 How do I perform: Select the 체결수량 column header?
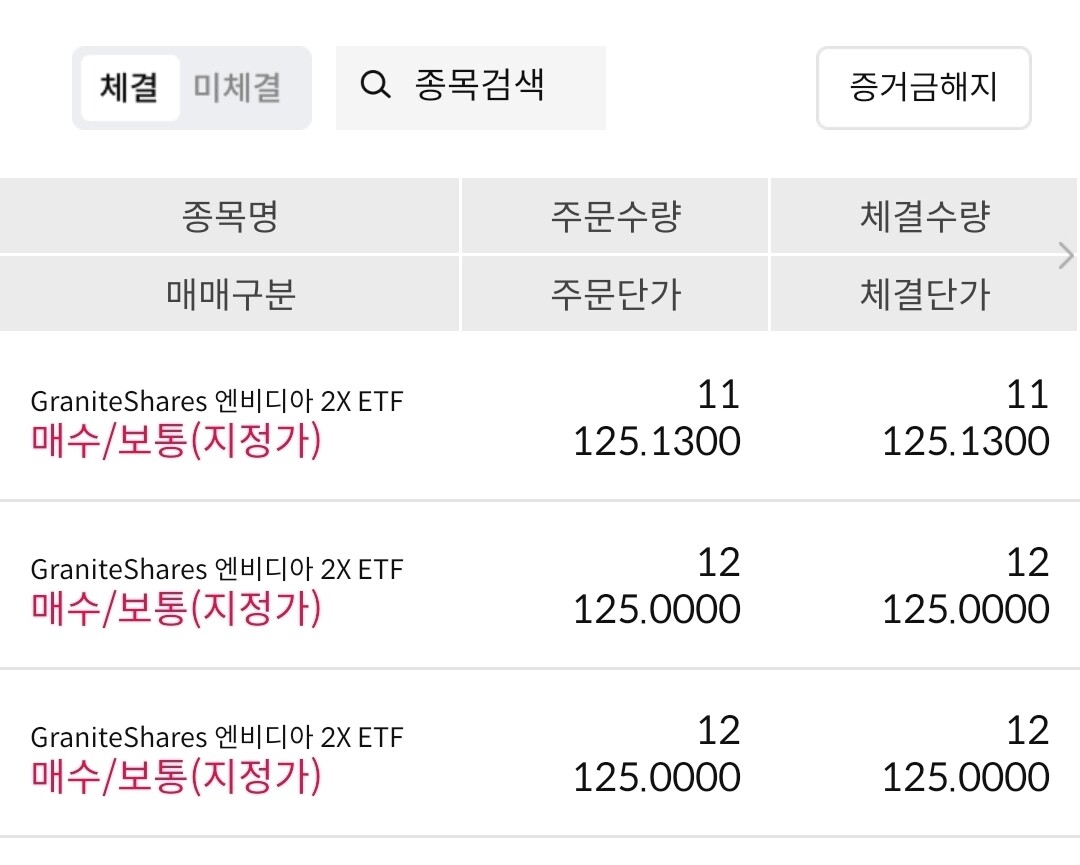[924, 216]
